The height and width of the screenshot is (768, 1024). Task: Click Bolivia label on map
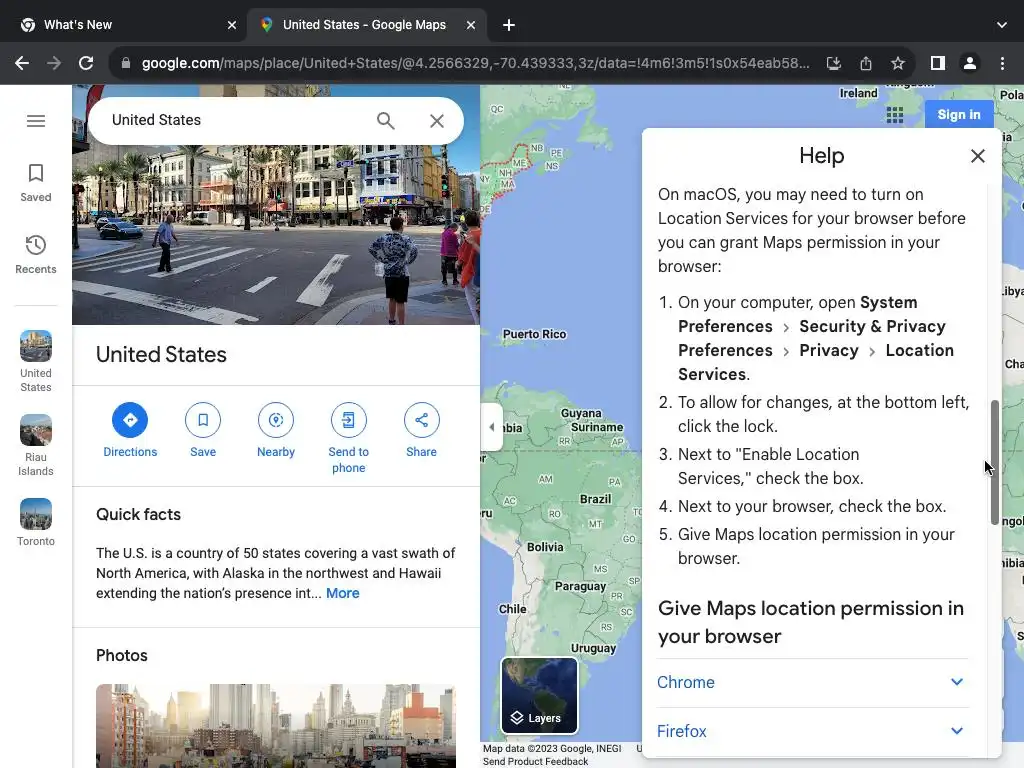coord(545,547)
